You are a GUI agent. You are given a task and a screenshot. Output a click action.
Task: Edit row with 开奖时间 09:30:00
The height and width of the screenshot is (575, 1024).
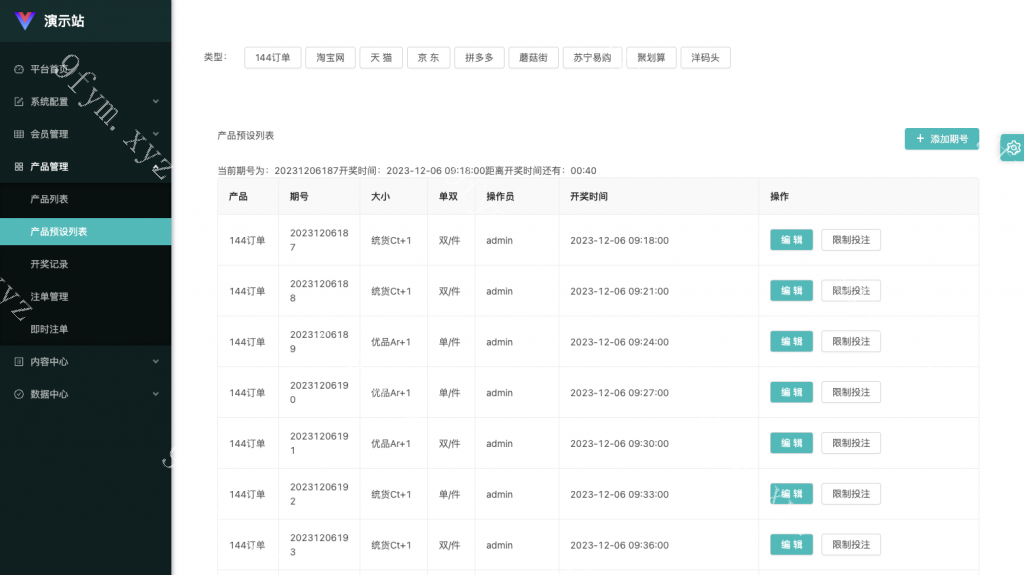click(x=792, y=443)
